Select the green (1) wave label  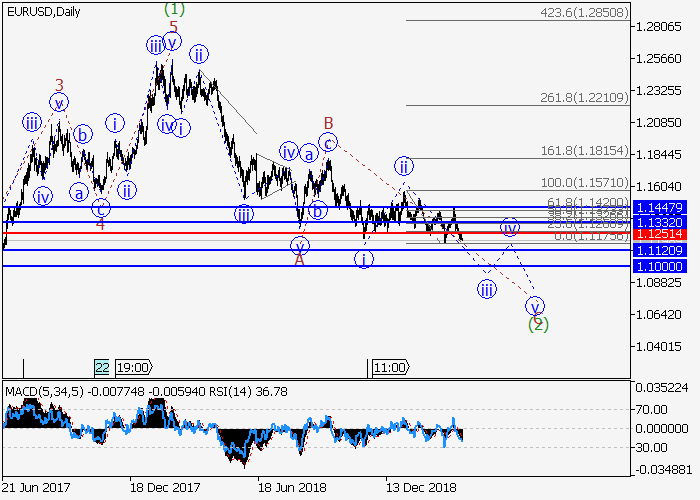click(173, 9)
